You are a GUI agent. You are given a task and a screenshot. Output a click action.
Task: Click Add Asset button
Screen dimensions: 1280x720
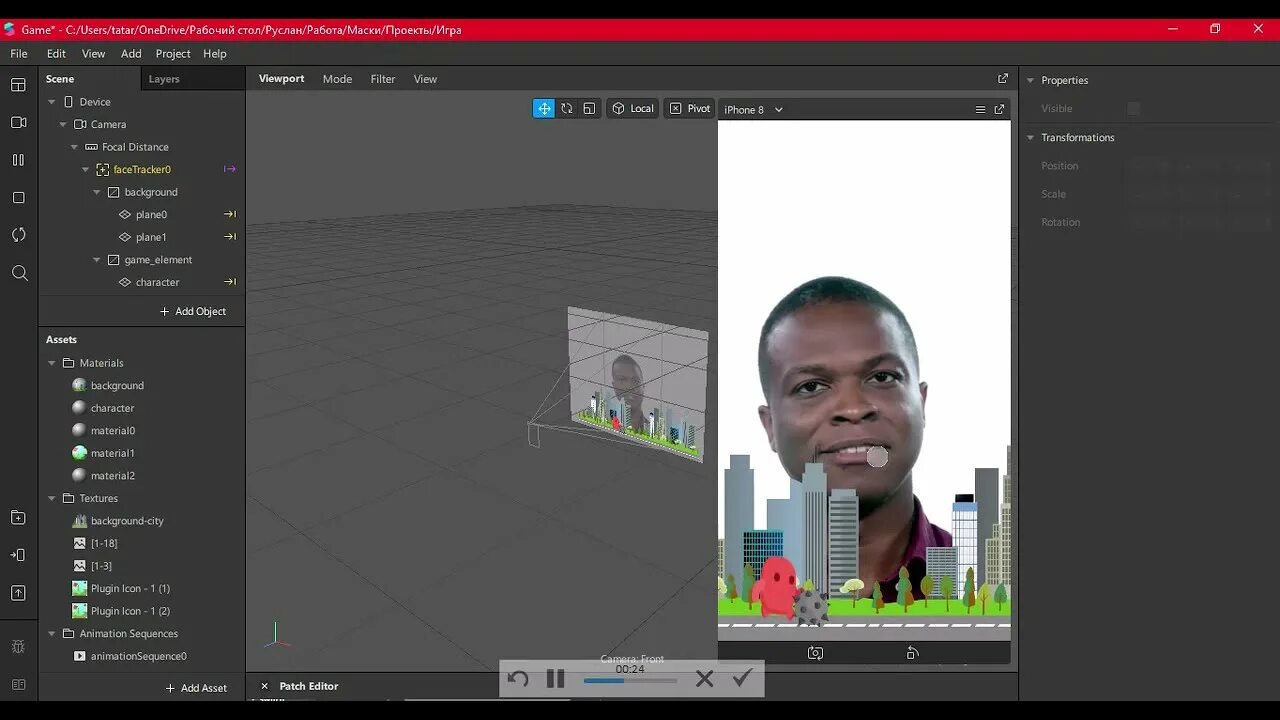coord(196,688)
